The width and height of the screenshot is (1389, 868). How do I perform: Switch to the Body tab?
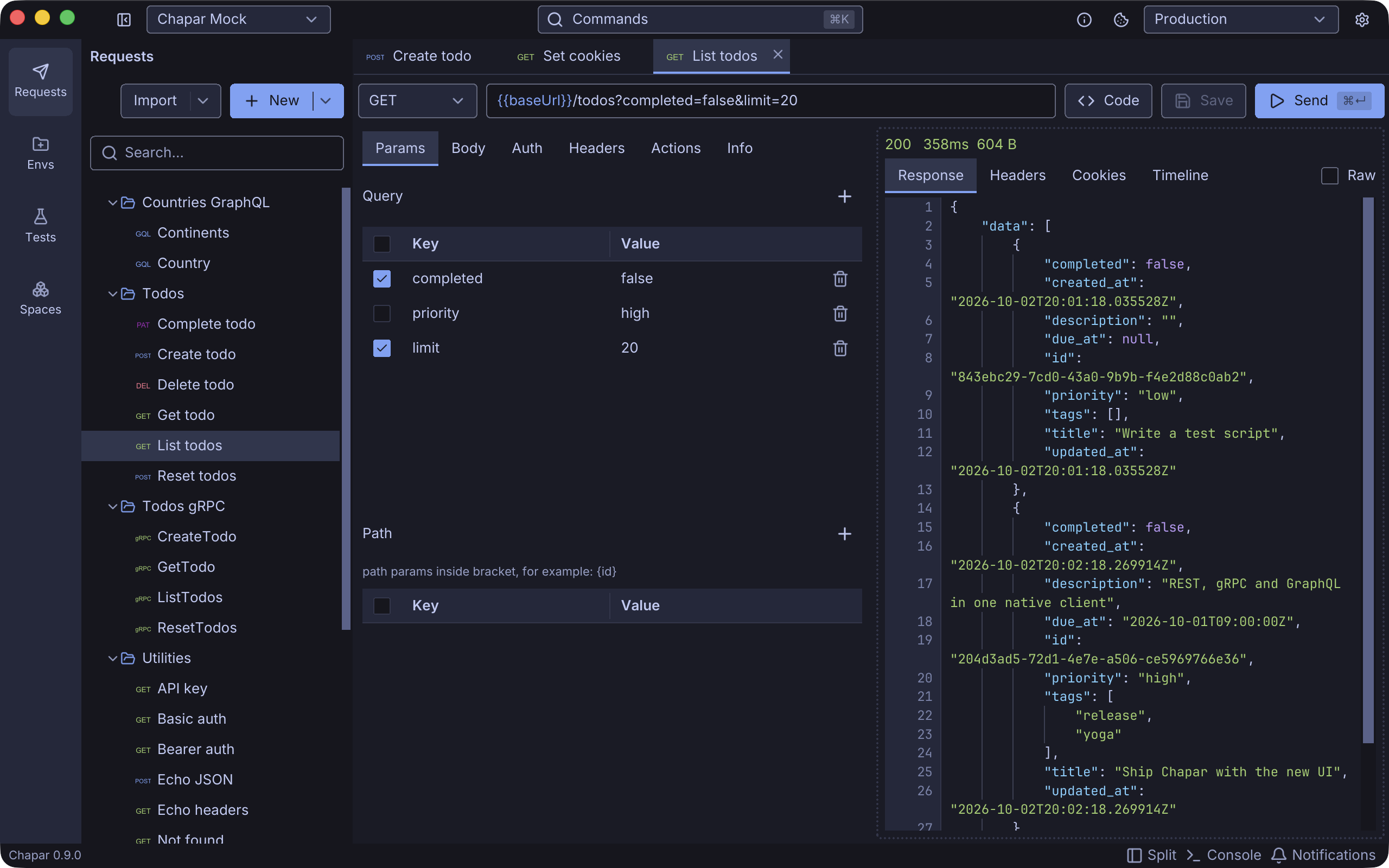[x=468, y=148]
